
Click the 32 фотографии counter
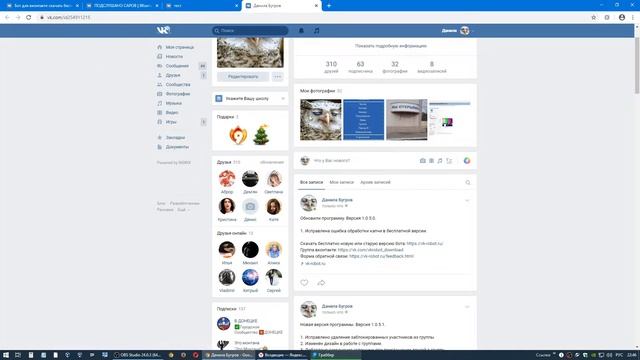(x=395, y=67)
